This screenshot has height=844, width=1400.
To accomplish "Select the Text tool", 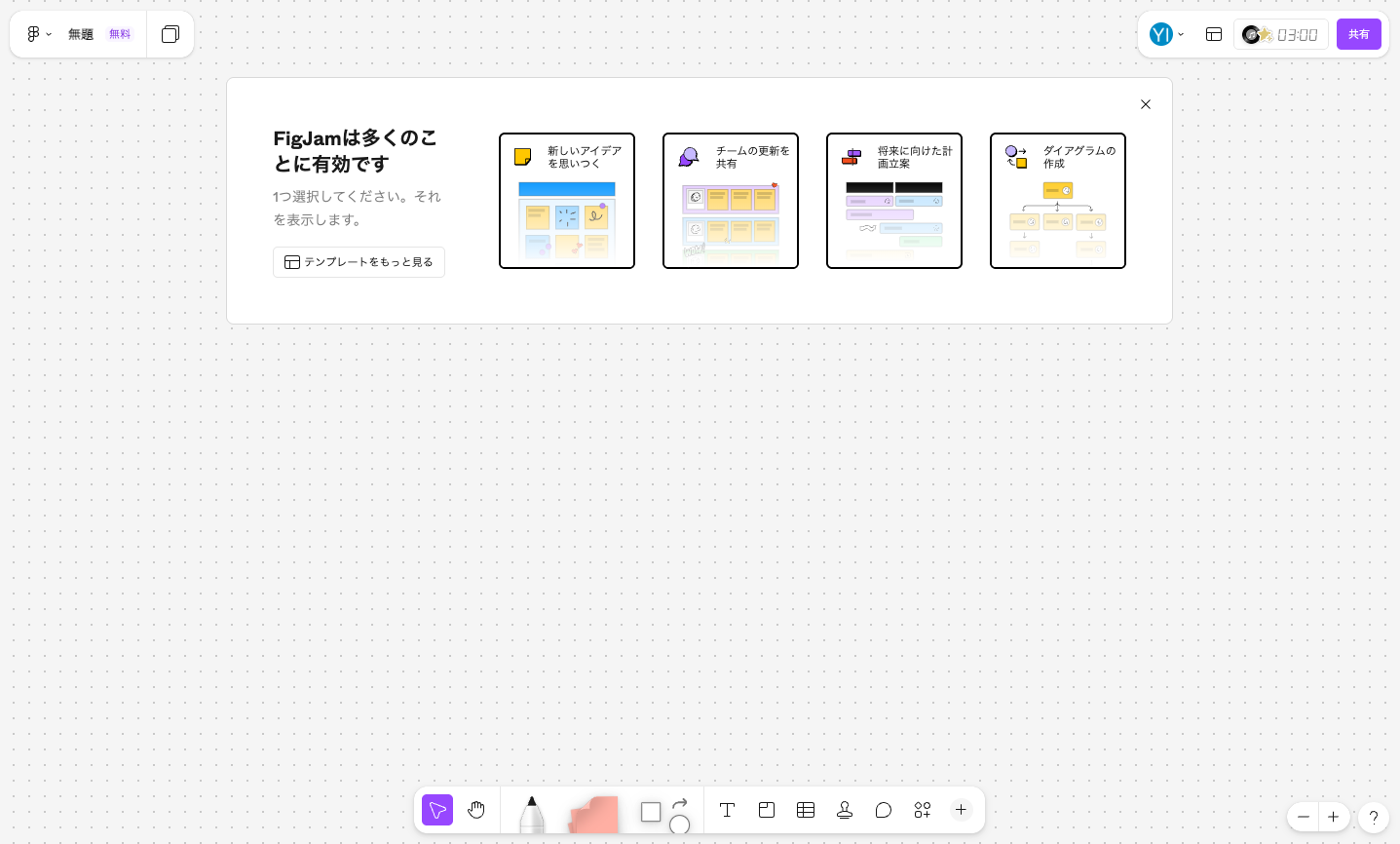I will click(727, 810).
